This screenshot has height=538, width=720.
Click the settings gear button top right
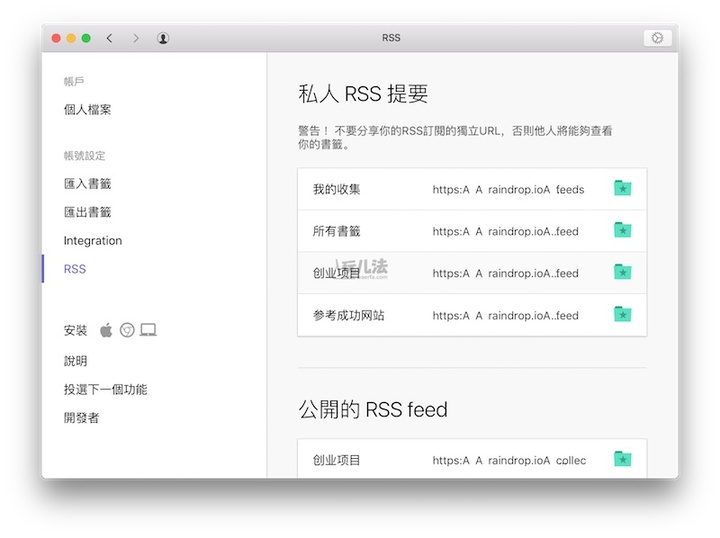coord(657,38)
